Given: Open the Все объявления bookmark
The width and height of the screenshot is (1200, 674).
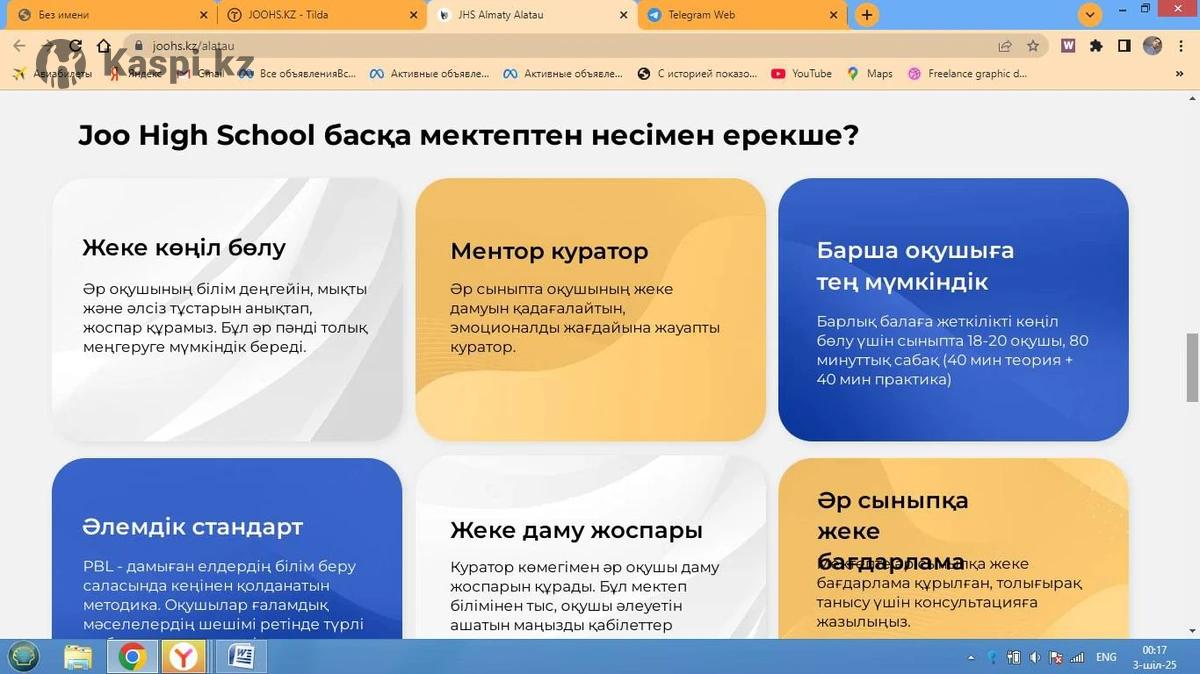Looking at the screenshot, I should [297, 74].
